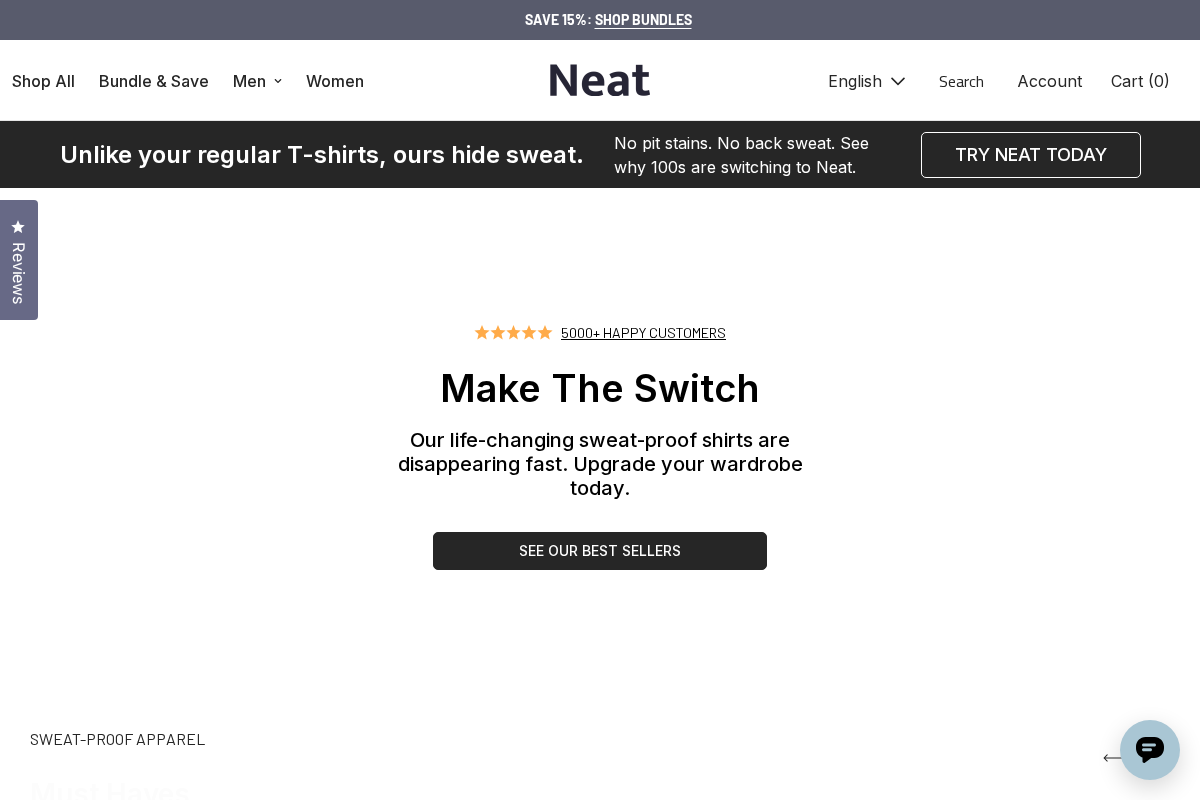Open the live chat widget
The width and height of the screenshot is (1200, 800).
(1149, 749)
